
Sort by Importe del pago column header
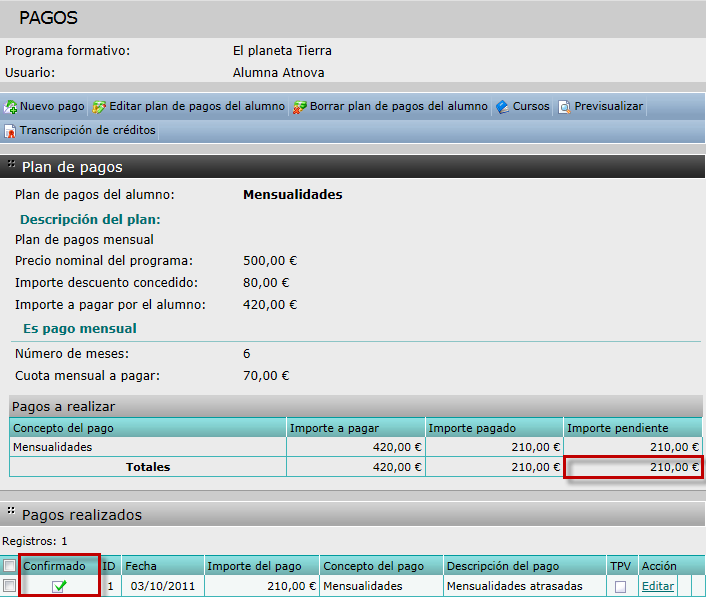click(254, 566)
